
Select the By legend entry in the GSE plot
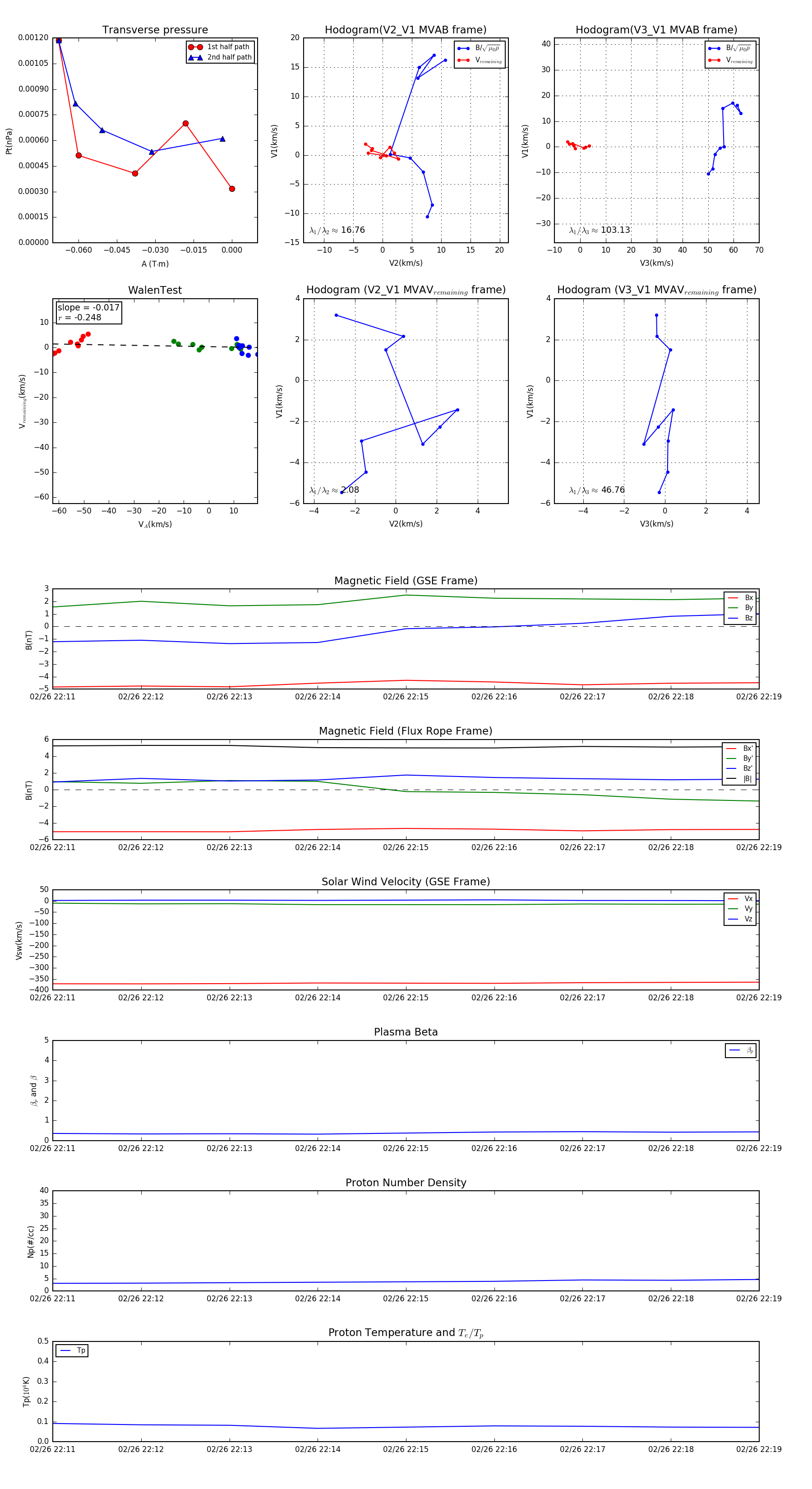coord(740,607)
